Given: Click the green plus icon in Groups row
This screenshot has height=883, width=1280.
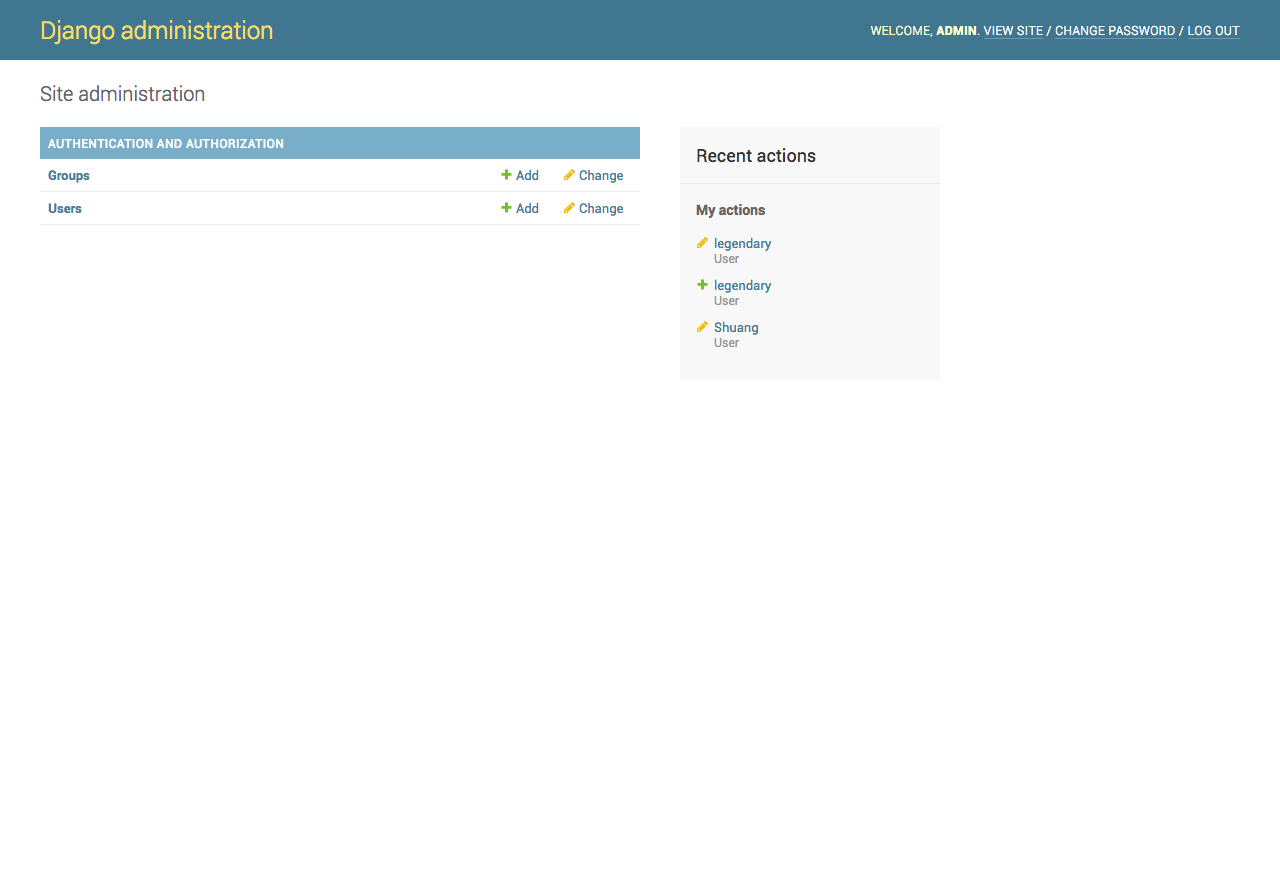Looking at the screenshot, I should pos(506,175).
